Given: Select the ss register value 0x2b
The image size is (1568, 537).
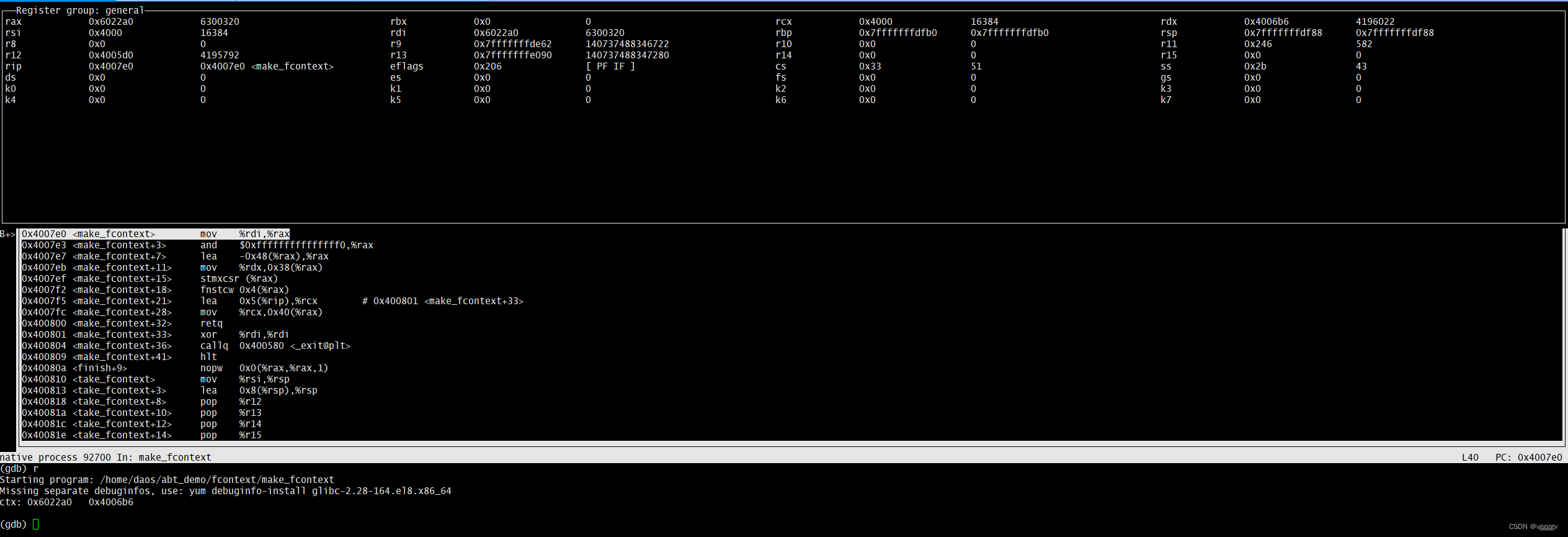Looking at the screenshot, I should [x=1255, y=66].
